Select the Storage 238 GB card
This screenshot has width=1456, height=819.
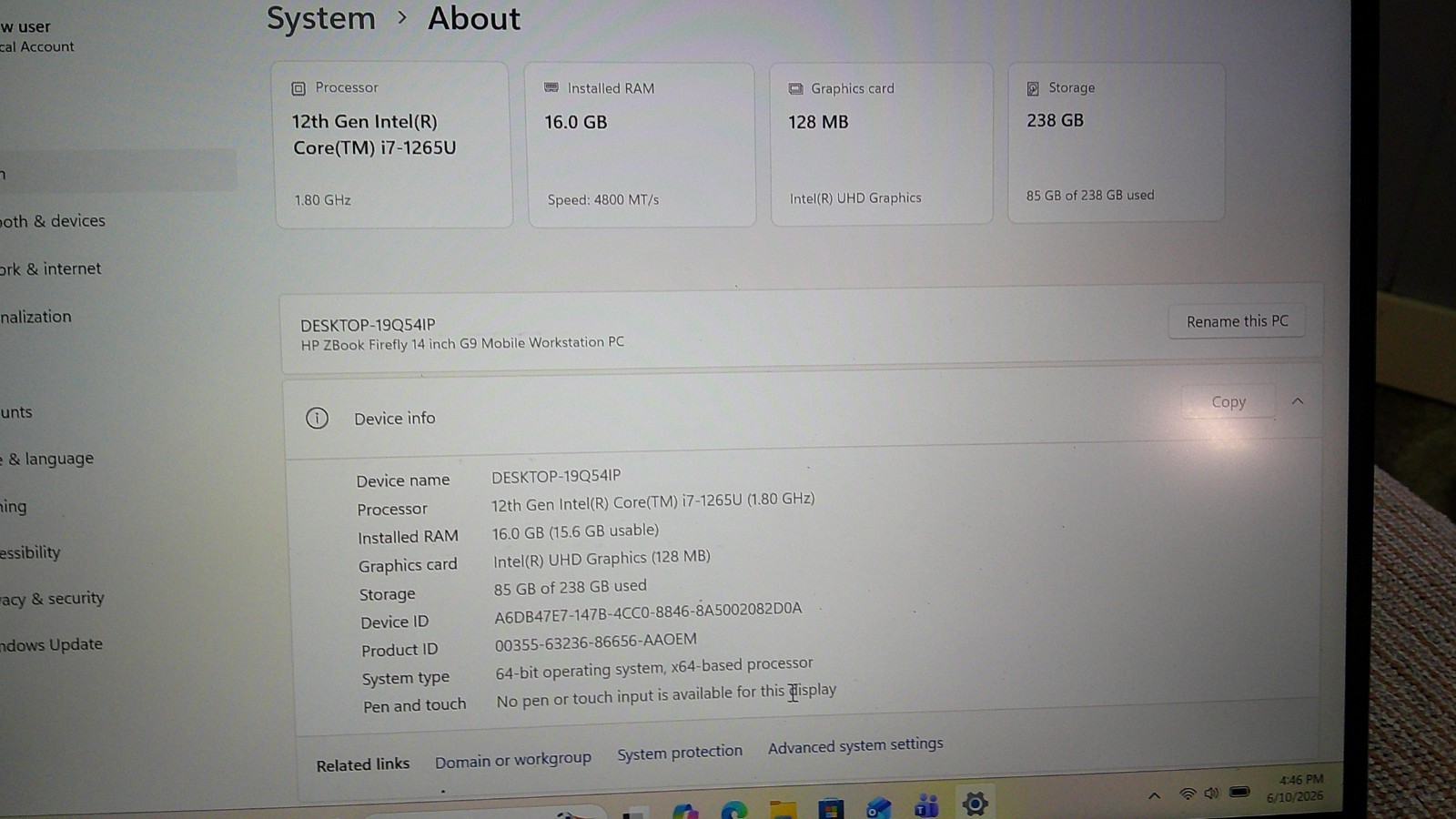1116,142
